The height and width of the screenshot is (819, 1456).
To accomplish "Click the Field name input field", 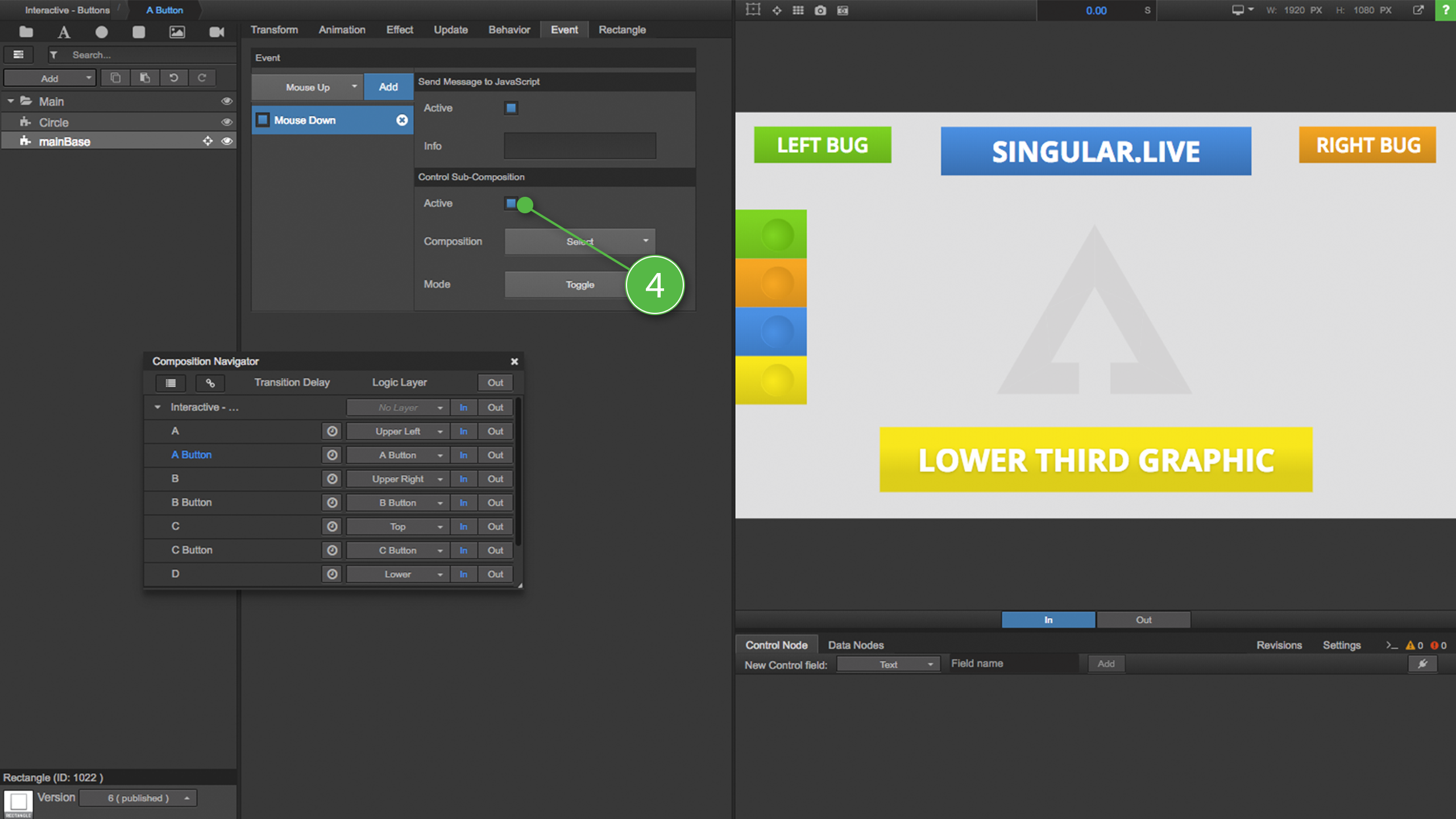I will [x=1014, y=664].
